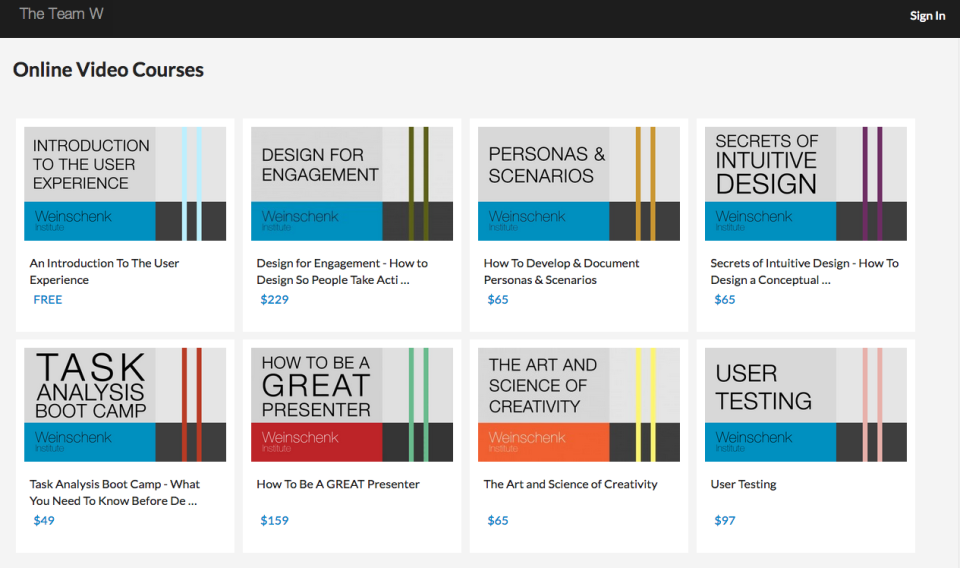The image size is (960, 568).
Task: Click the $229 price for Design for Engagement
Action: [x=274, y=299]
